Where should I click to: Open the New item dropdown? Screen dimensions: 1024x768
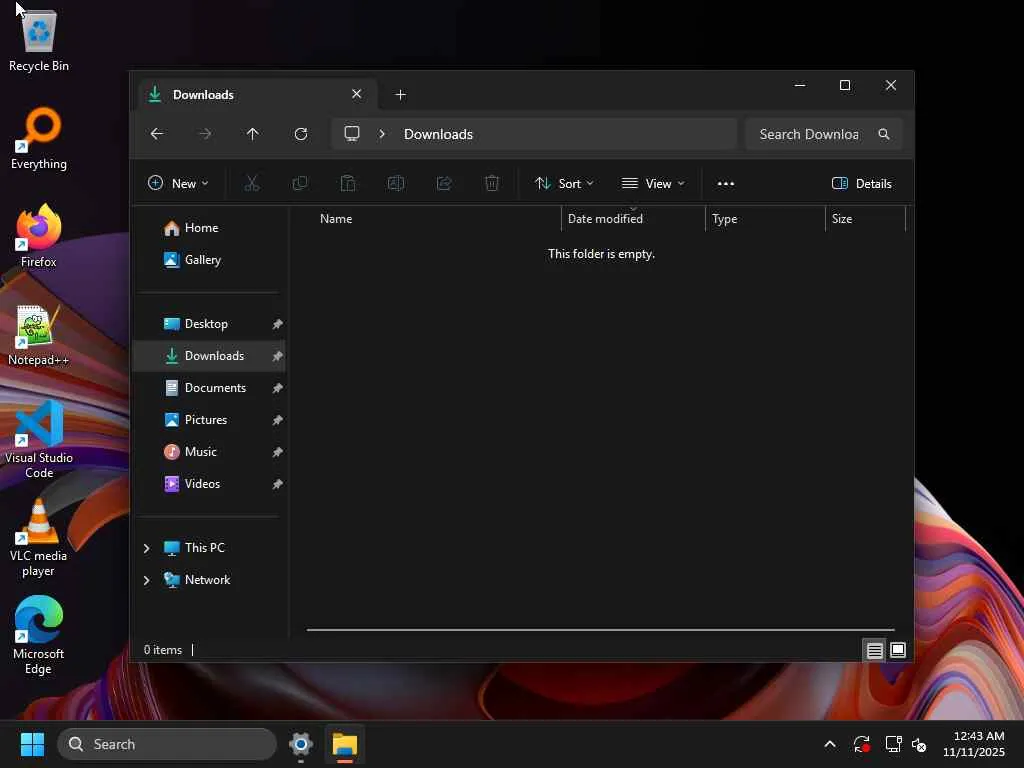(x=178, y=183)
